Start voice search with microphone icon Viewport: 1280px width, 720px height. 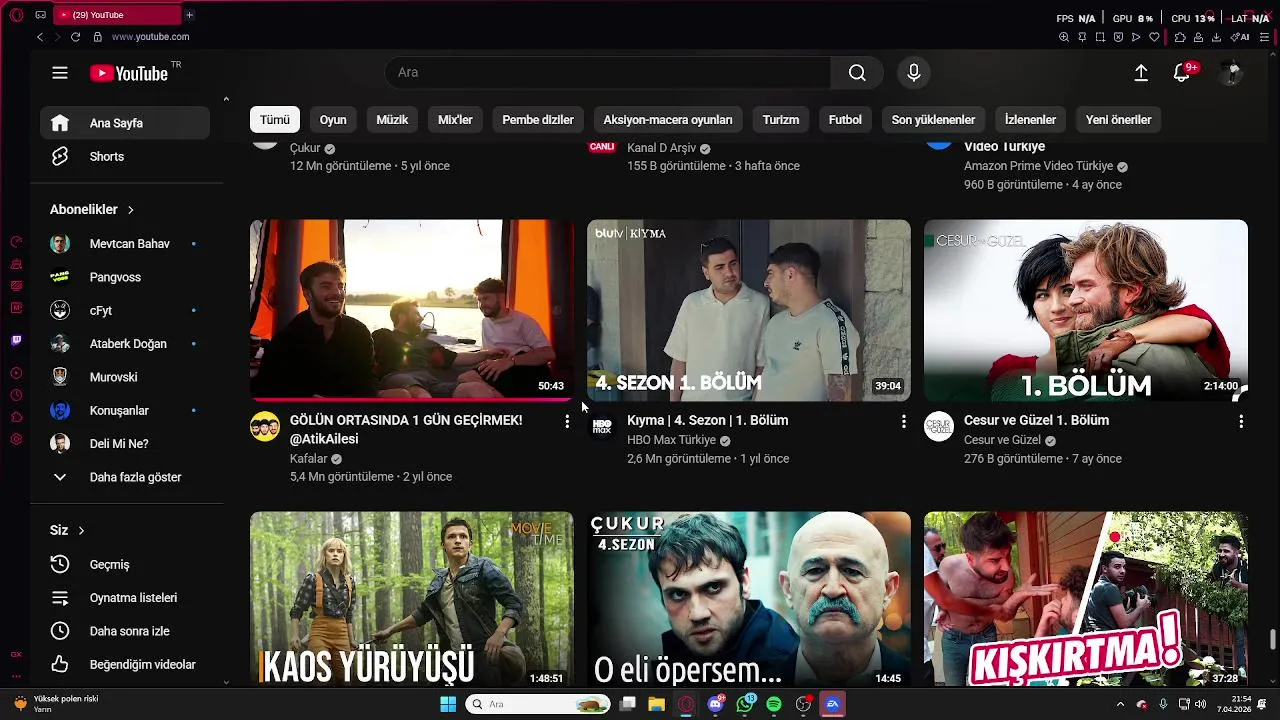click(913, 72)
